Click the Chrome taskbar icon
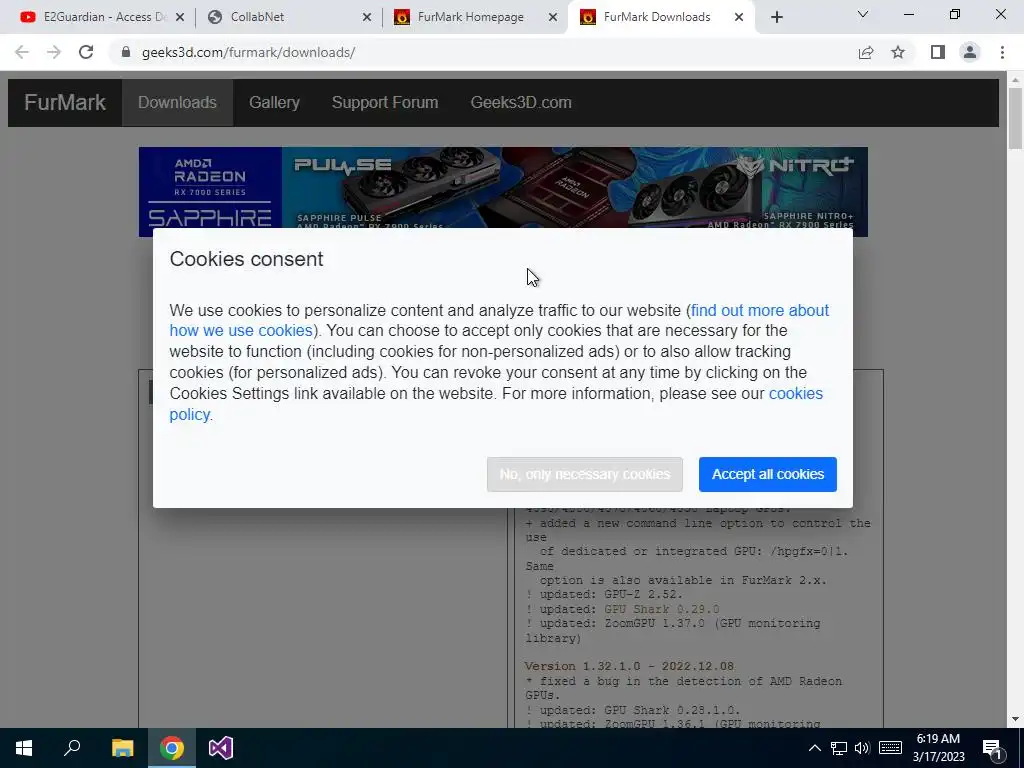Screen dimensions: 1024x768 click(x=172, y=748)
